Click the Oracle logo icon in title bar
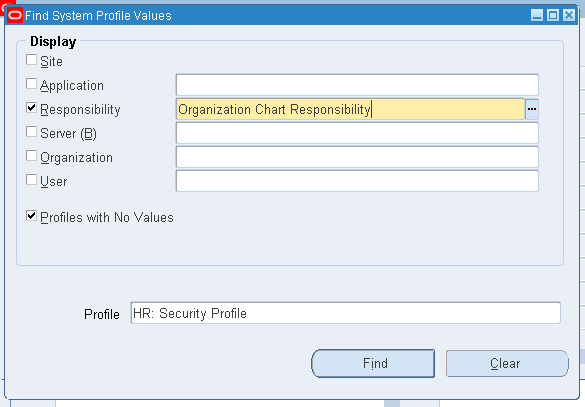The width and height of the screenshot is (585, 407). pos(15,15)
